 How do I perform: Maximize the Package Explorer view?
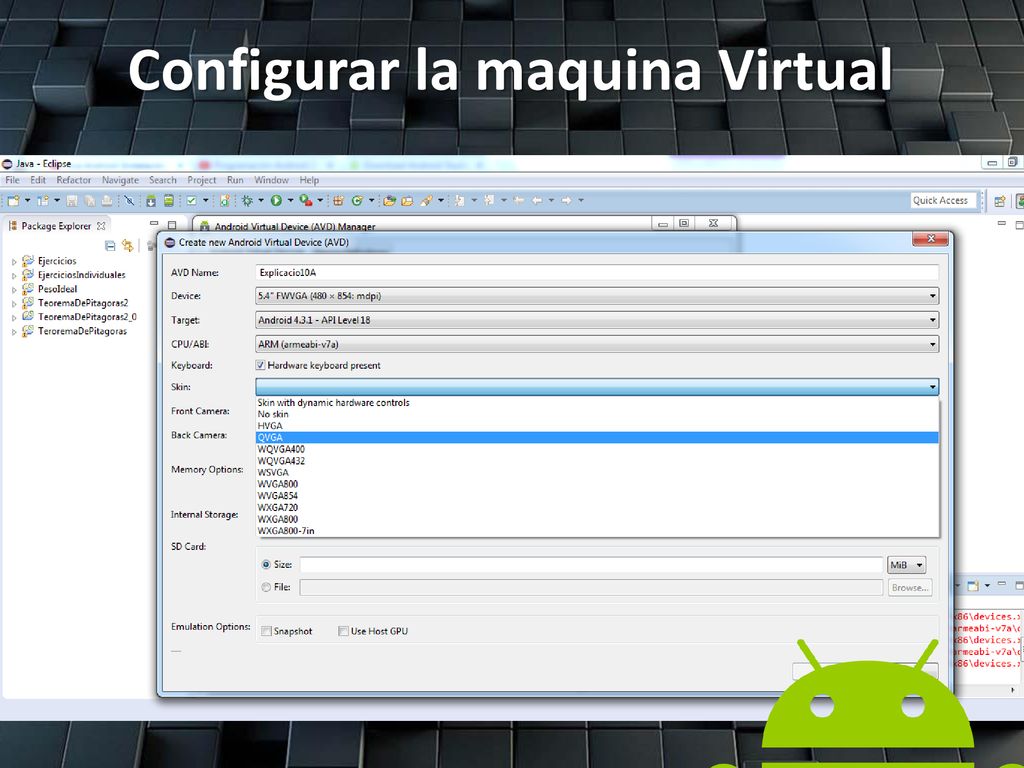click(172, 224)
